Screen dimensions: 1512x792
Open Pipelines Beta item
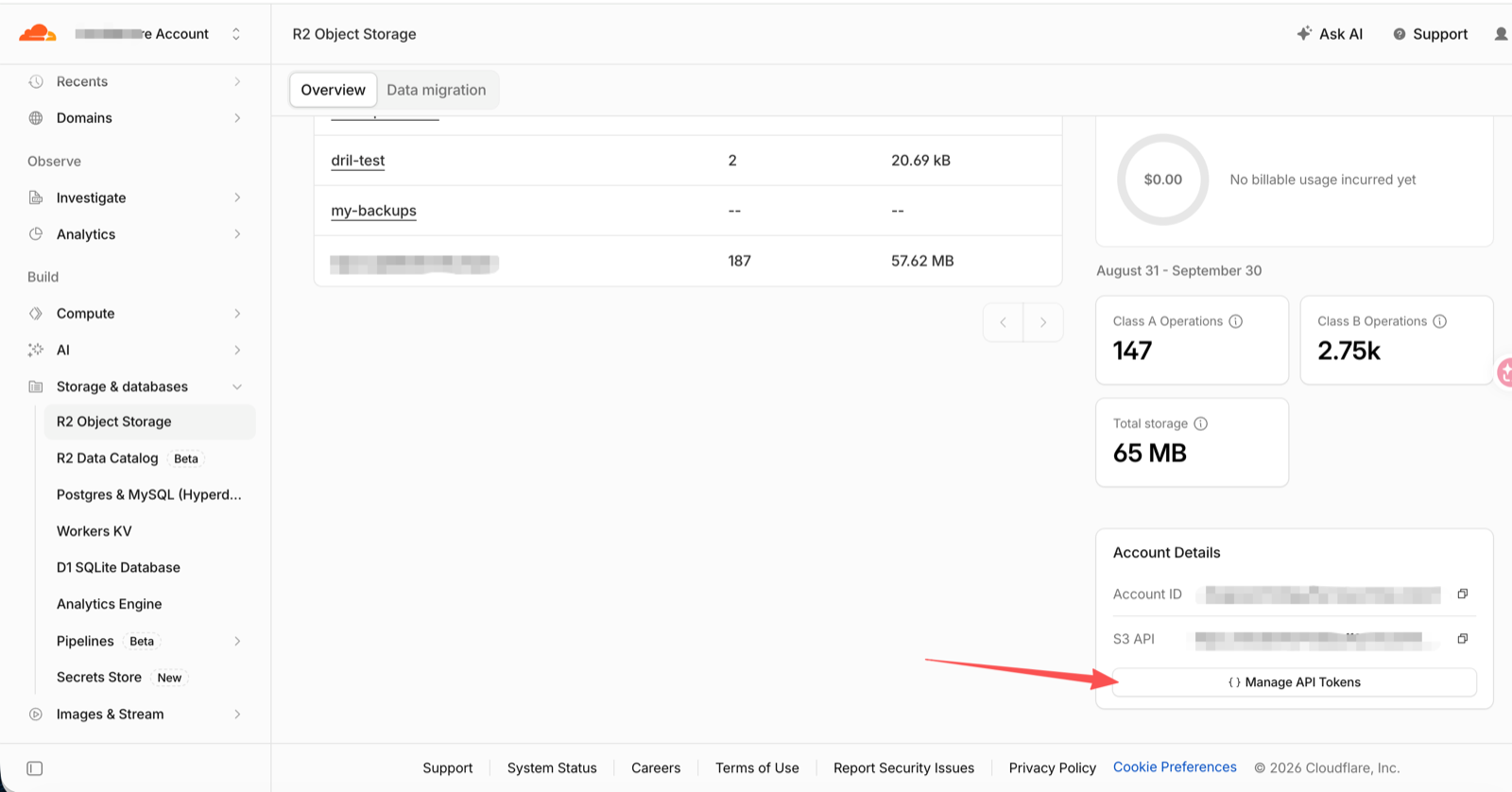coord(108,641)
